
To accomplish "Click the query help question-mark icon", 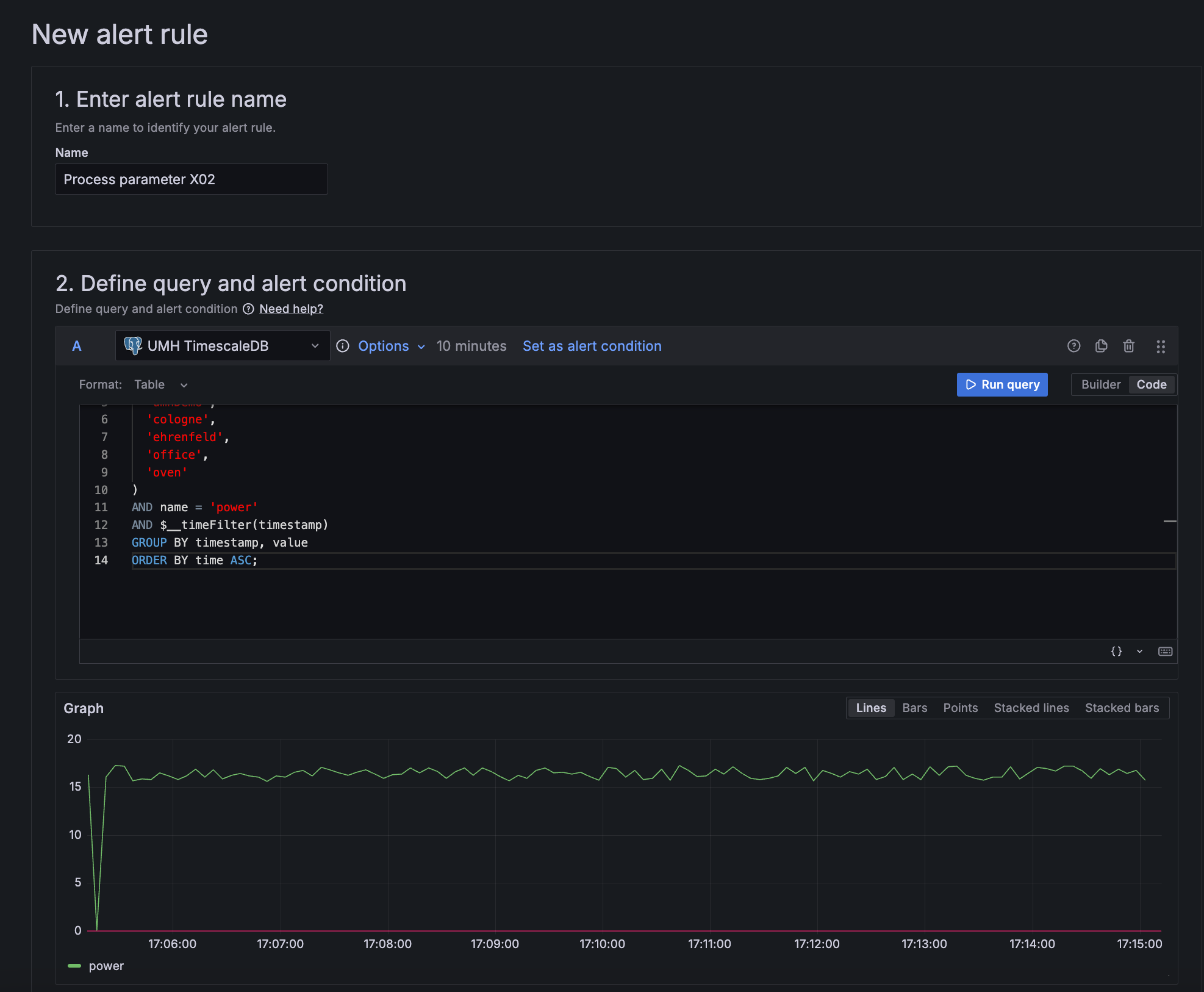I will 1073,346.
